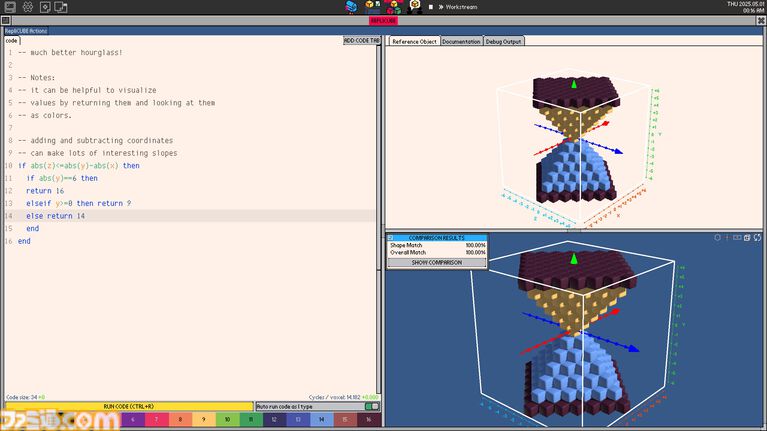Open the Debug Output tab
This screenshot has height=431, width=767.
[503, 42]
